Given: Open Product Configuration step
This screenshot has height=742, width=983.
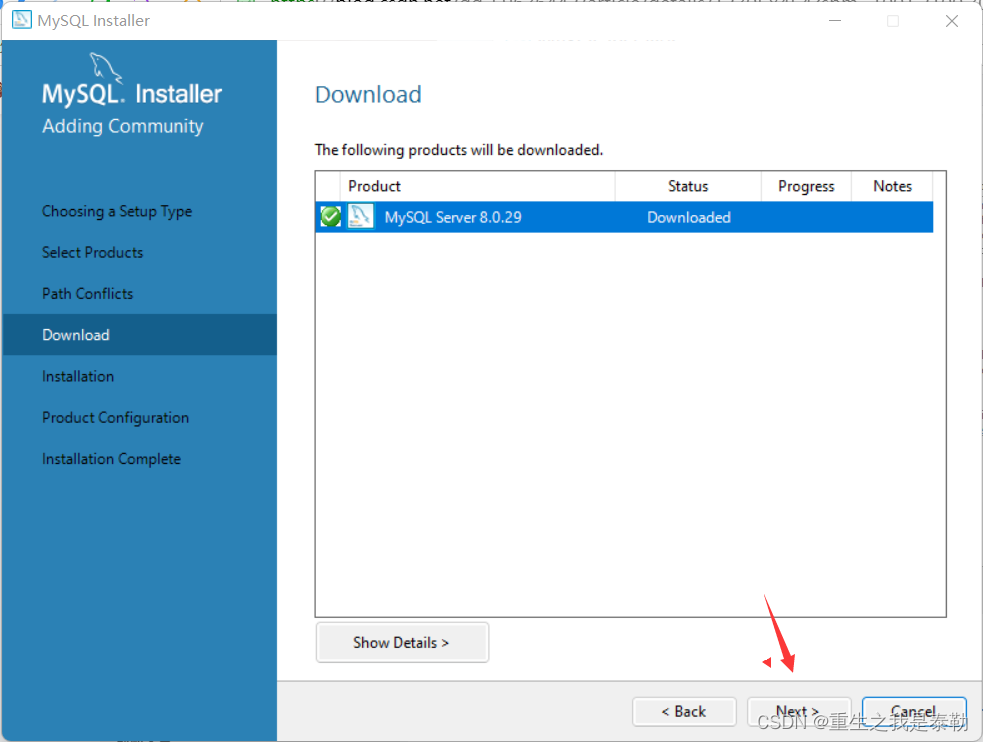Looking at the screenshot, I should tap(115, 417).
